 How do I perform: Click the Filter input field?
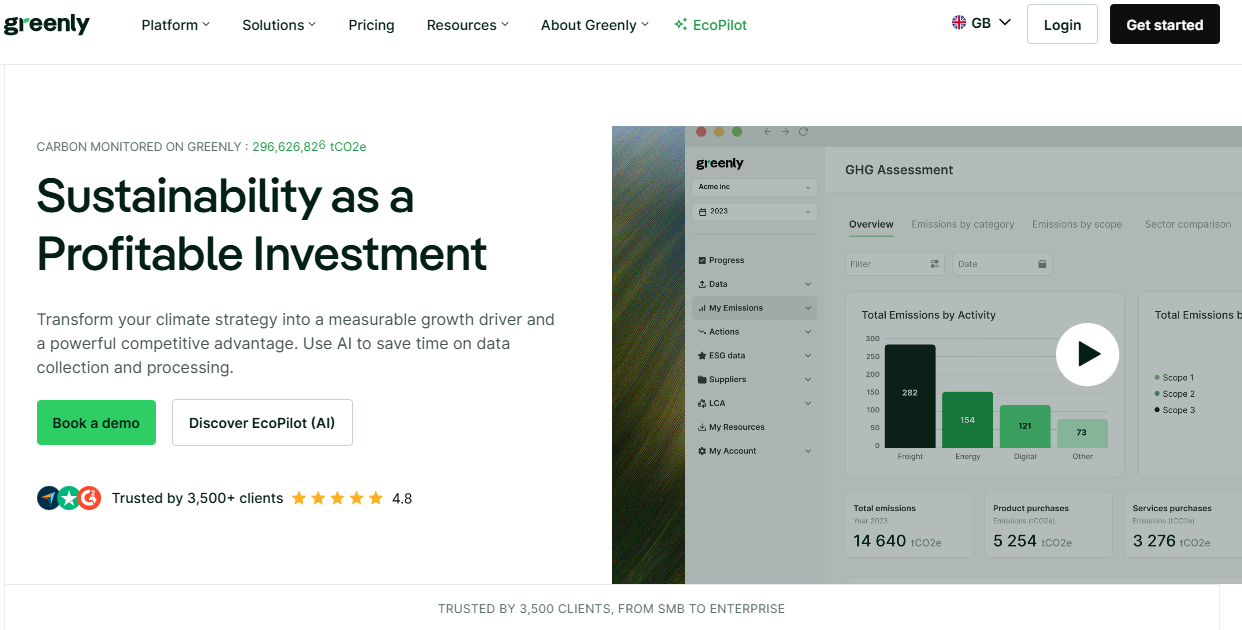click(895, 264)
